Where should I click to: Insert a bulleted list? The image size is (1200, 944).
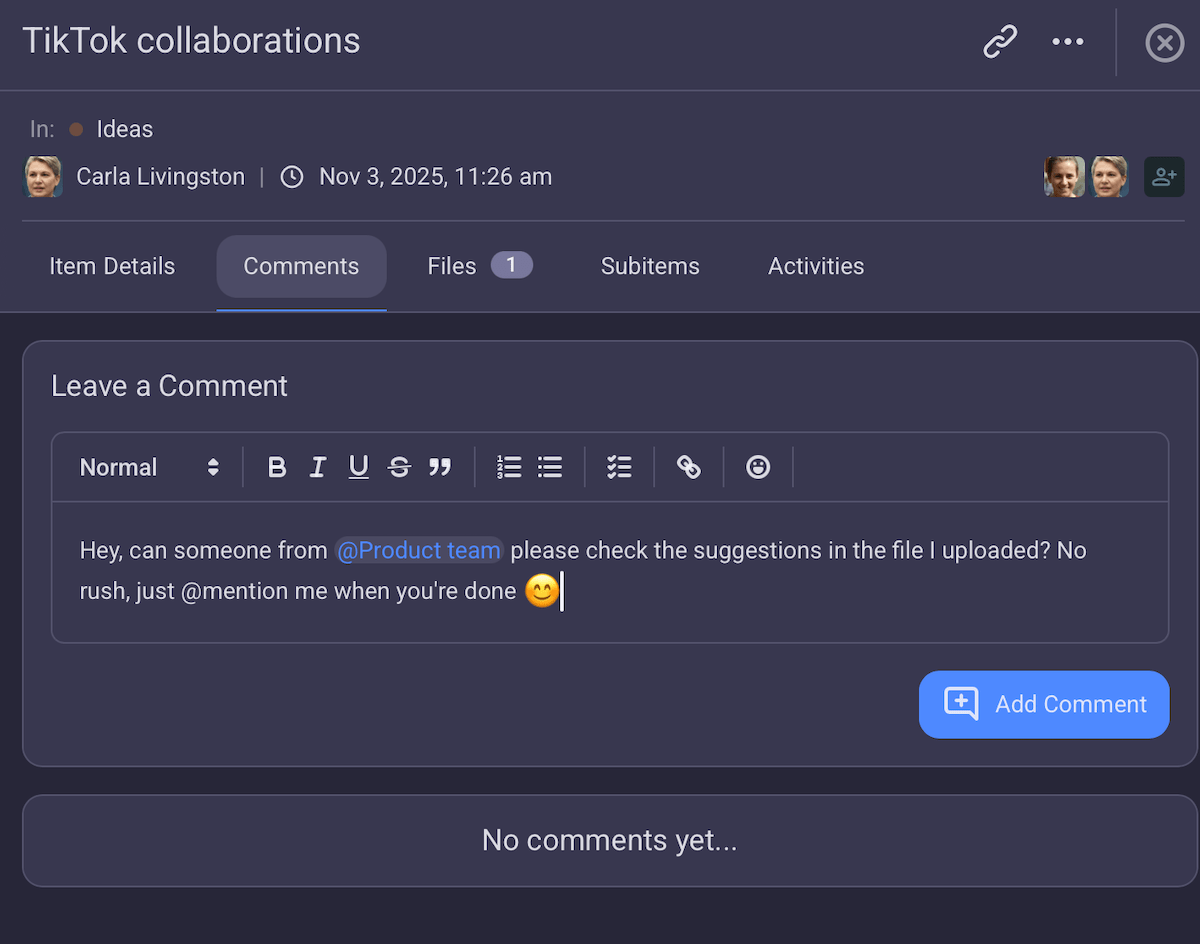tap(549, 466)
